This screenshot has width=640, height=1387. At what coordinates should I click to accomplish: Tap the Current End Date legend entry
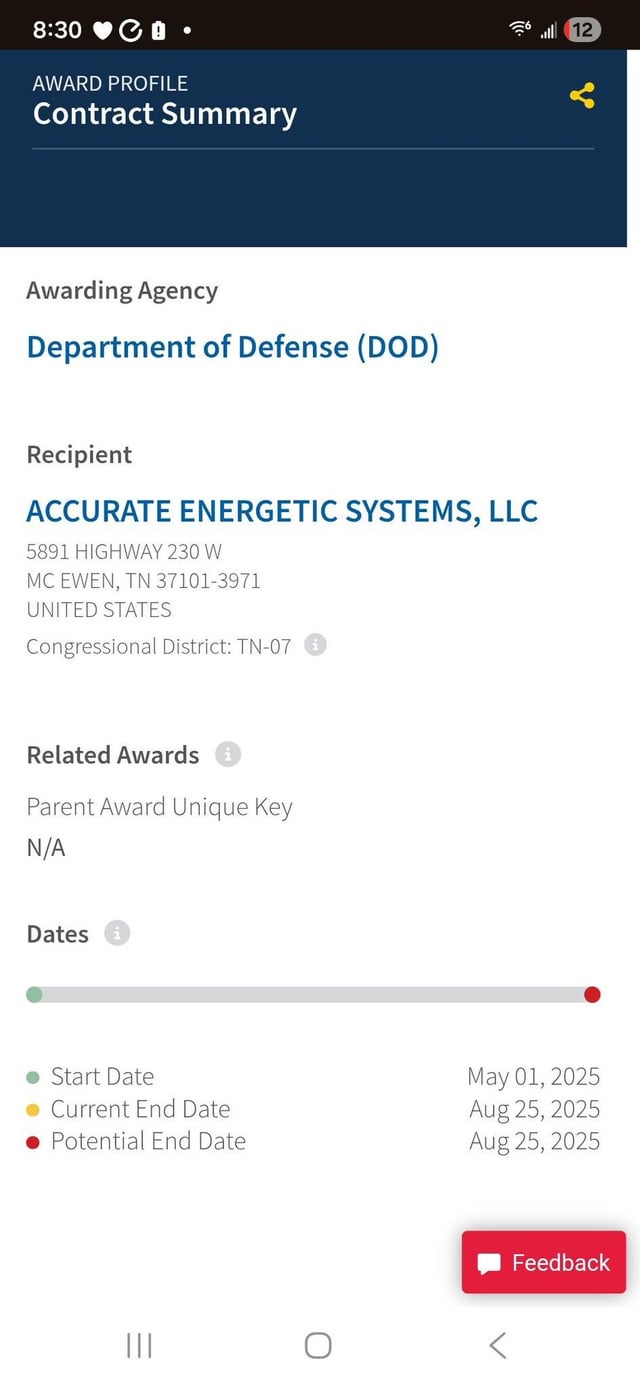140,1109
